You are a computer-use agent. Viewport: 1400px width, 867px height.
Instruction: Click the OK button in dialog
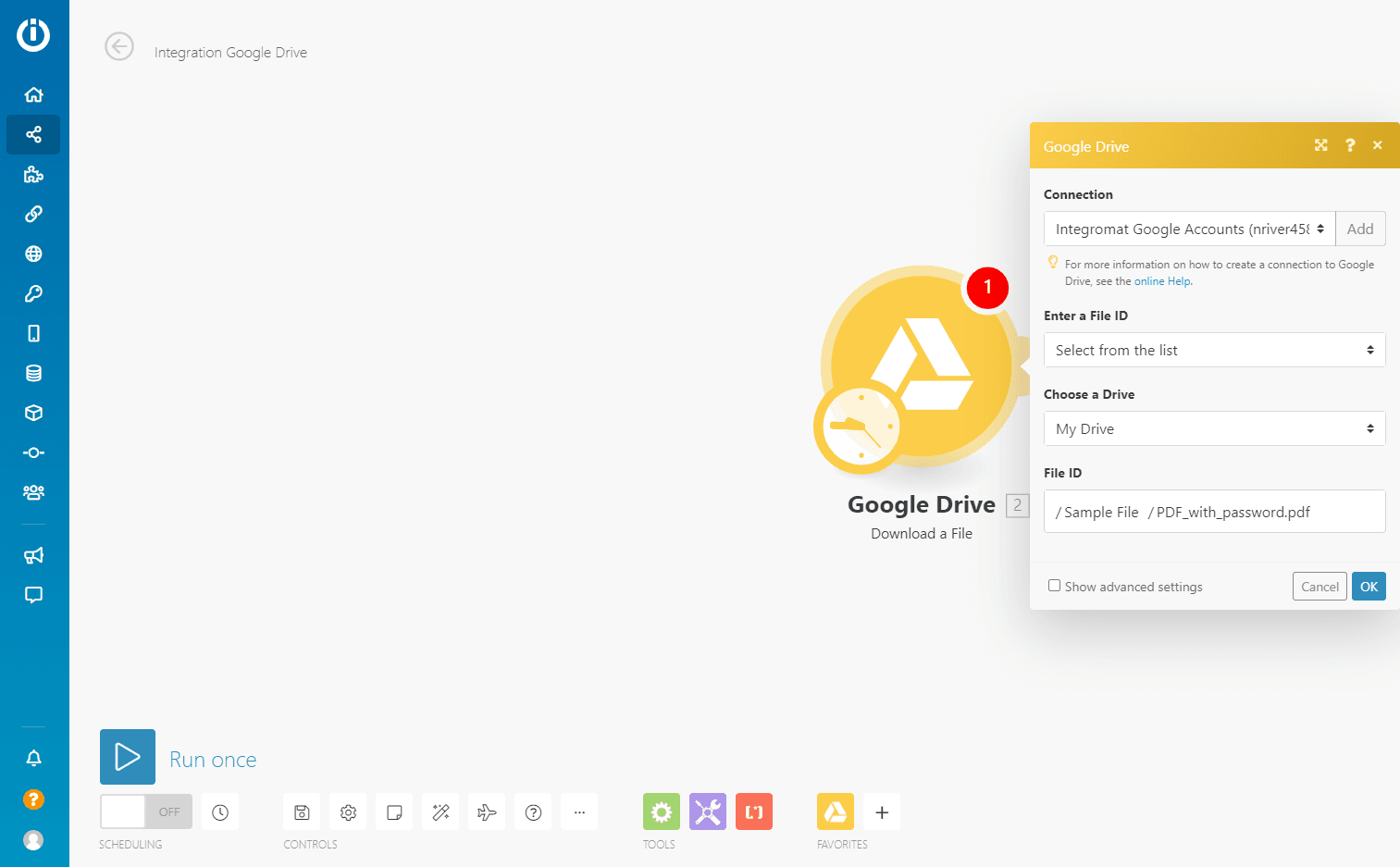1369,587
